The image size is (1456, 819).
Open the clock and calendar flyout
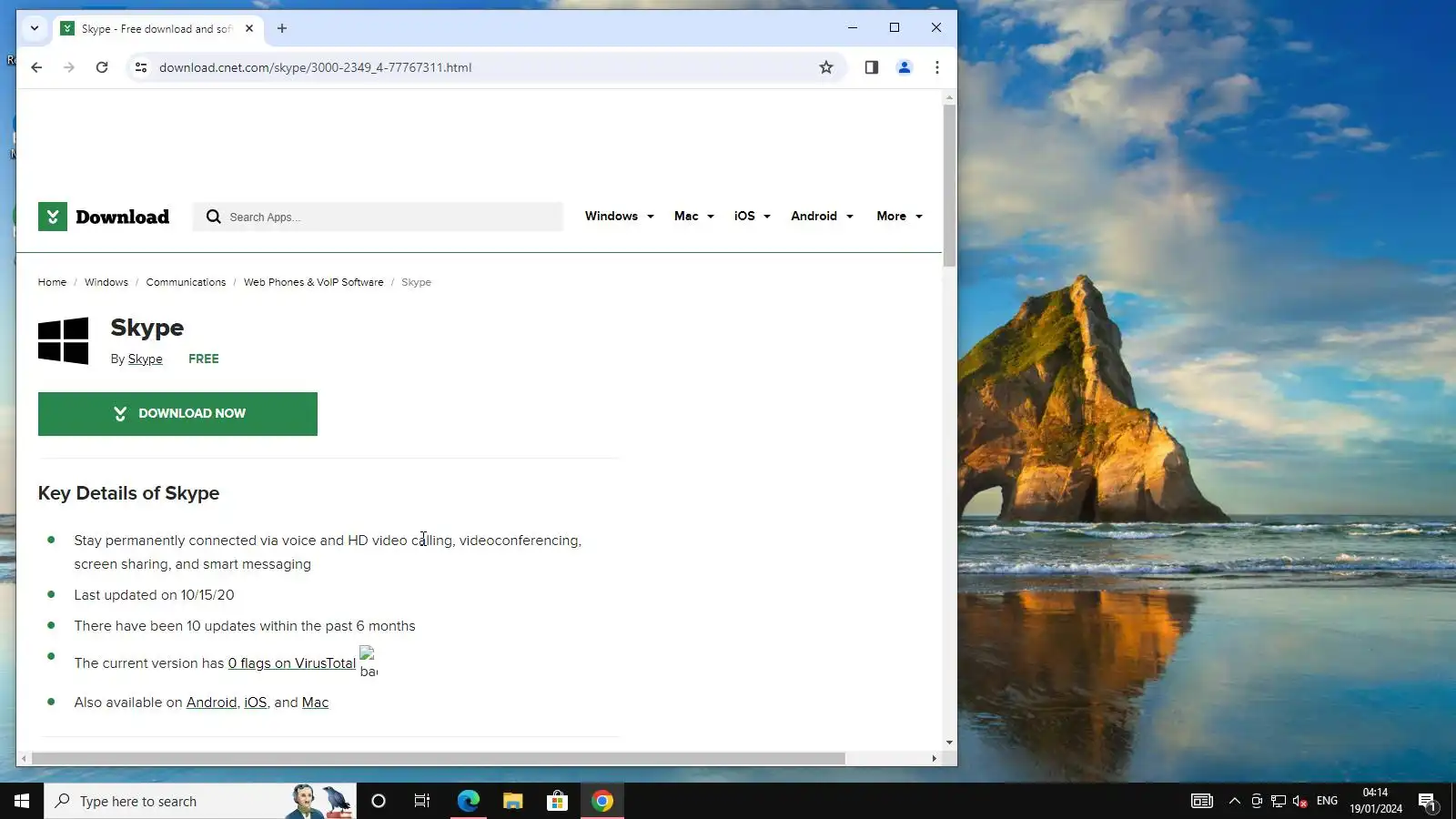(x=1376, y=801)
